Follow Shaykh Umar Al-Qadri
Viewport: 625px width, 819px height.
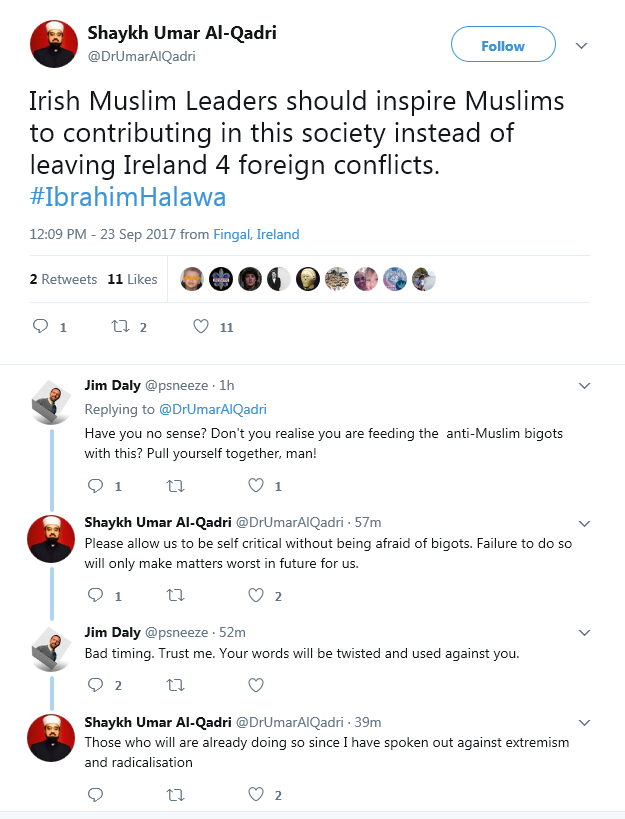point(502,46)
